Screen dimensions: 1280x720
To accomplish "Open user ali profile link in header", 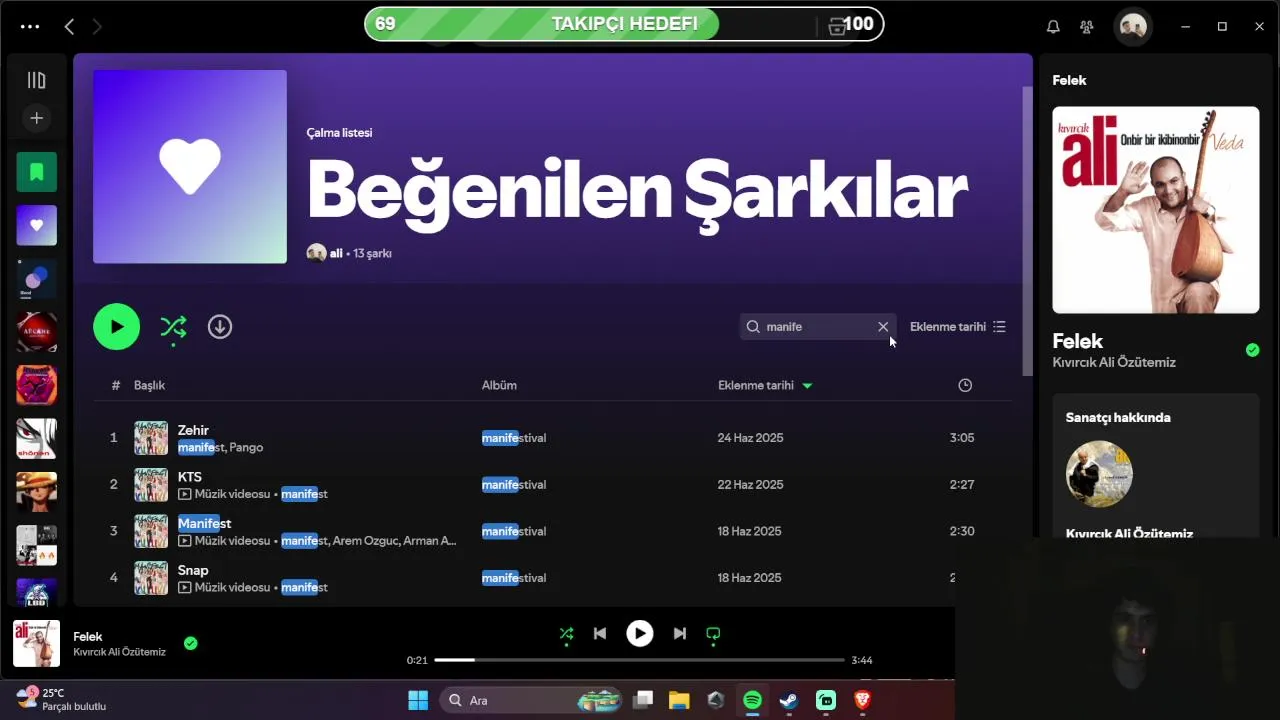I will [x=336, y=254].
